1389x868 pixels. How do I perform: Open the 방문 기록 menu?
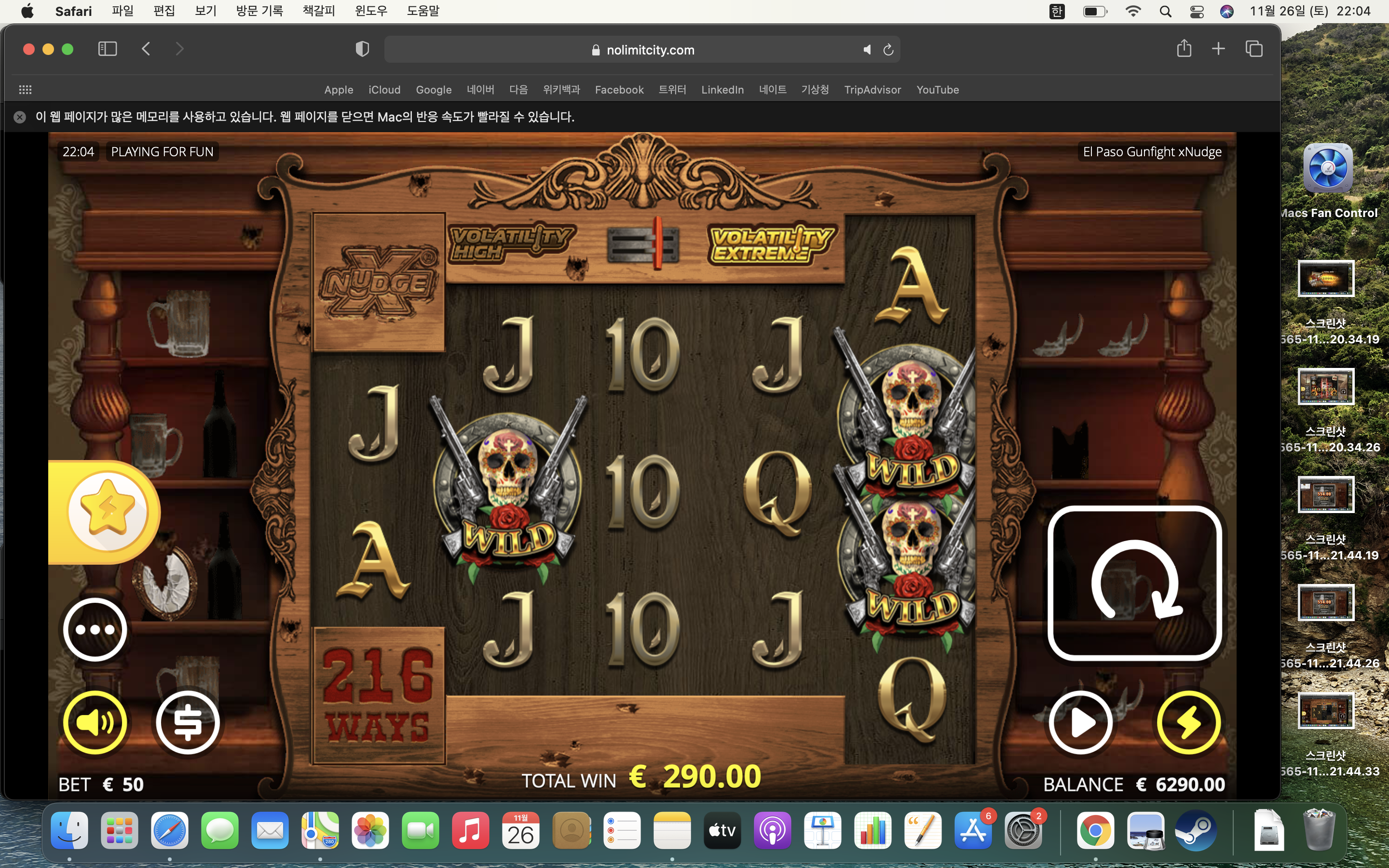click(259, 11)
